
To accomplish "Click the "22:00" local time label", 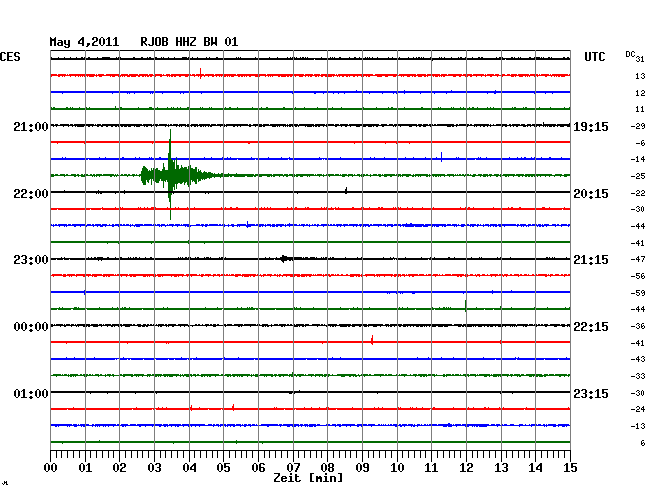I will (31, 194).
